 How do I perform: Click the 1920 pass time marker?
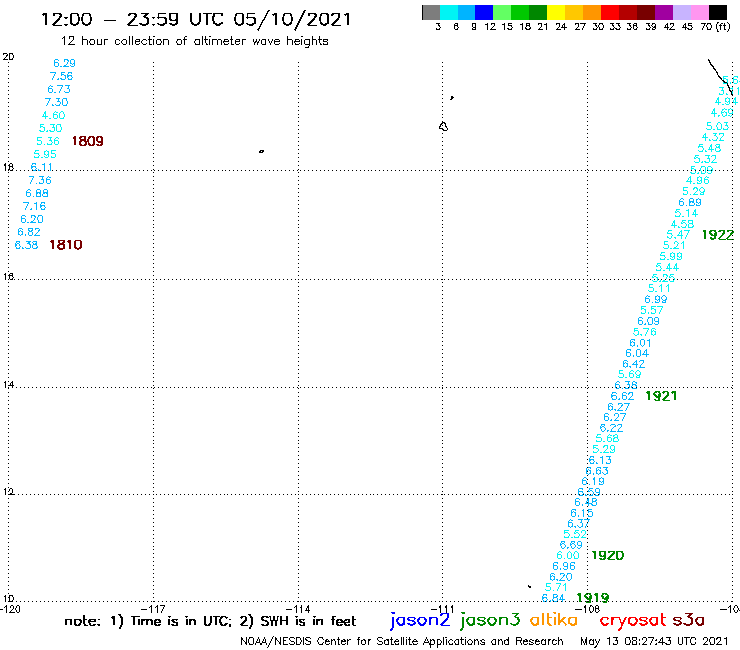[x=607, y=556]
